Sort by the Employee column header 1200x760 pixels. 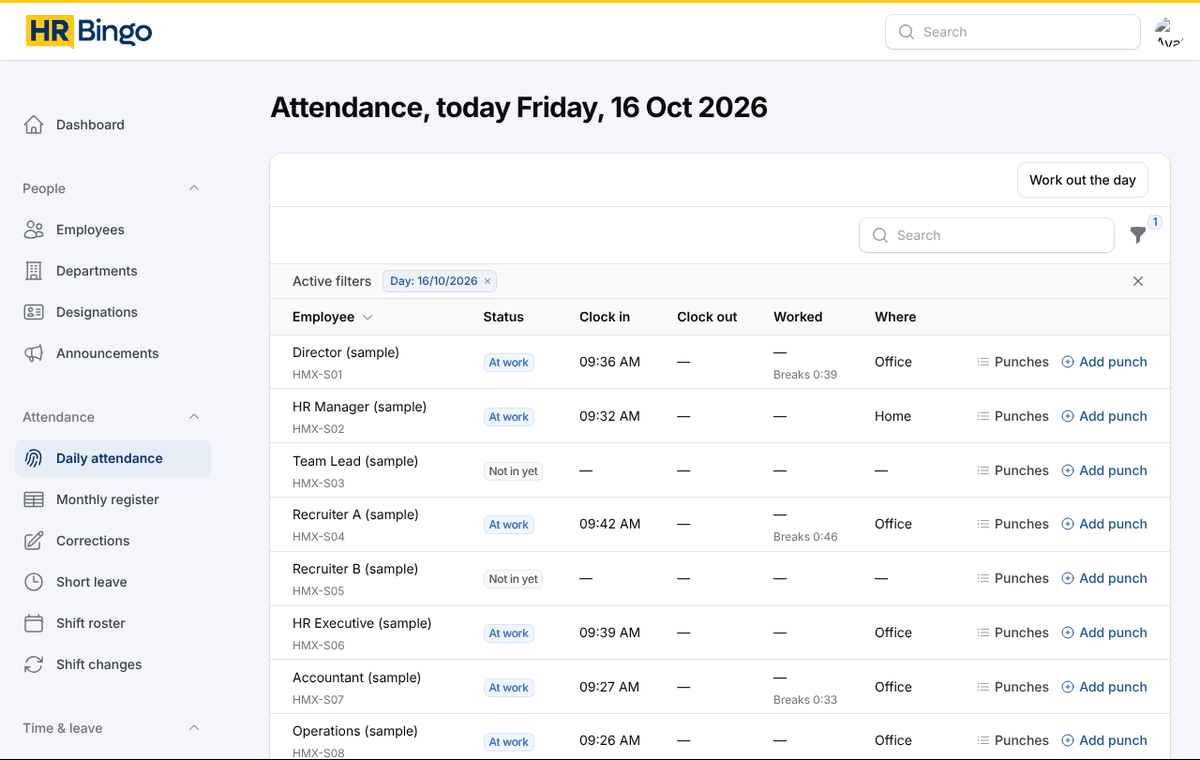(332, 317)
